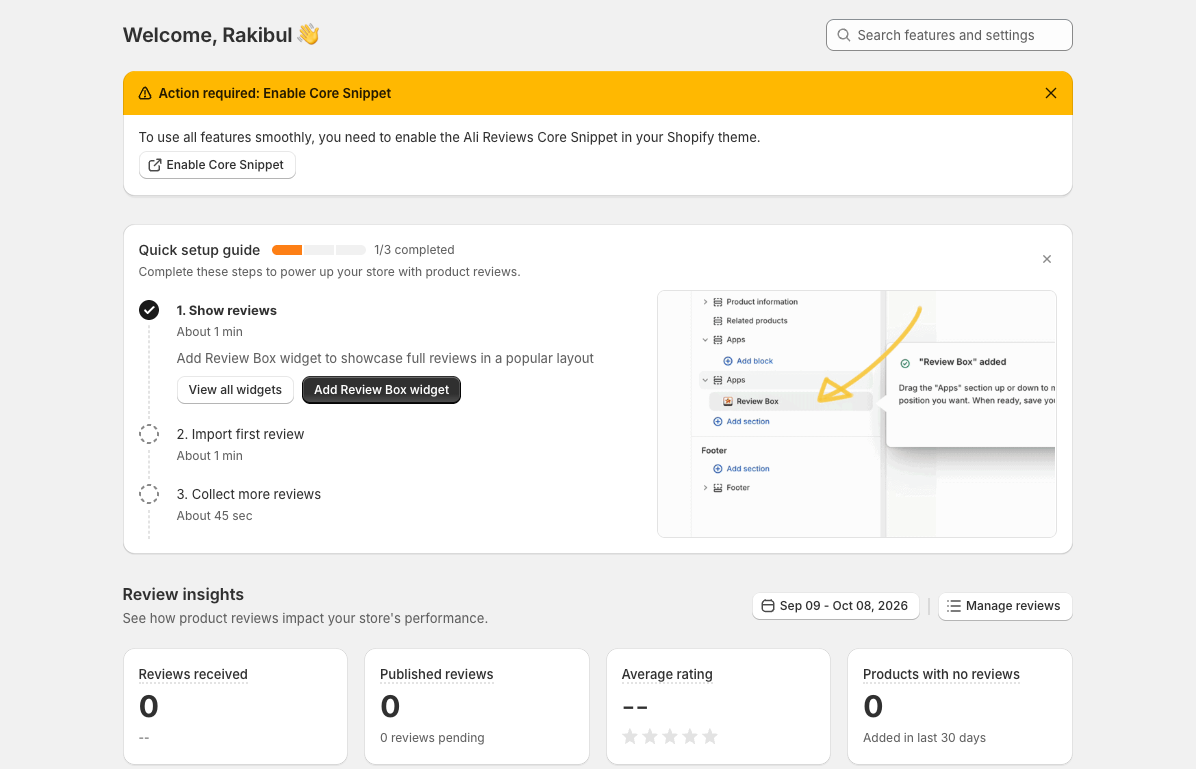This screenshot has height=769, width=1196.
Task: Click the Review insights heading
Action: (183, 594)
